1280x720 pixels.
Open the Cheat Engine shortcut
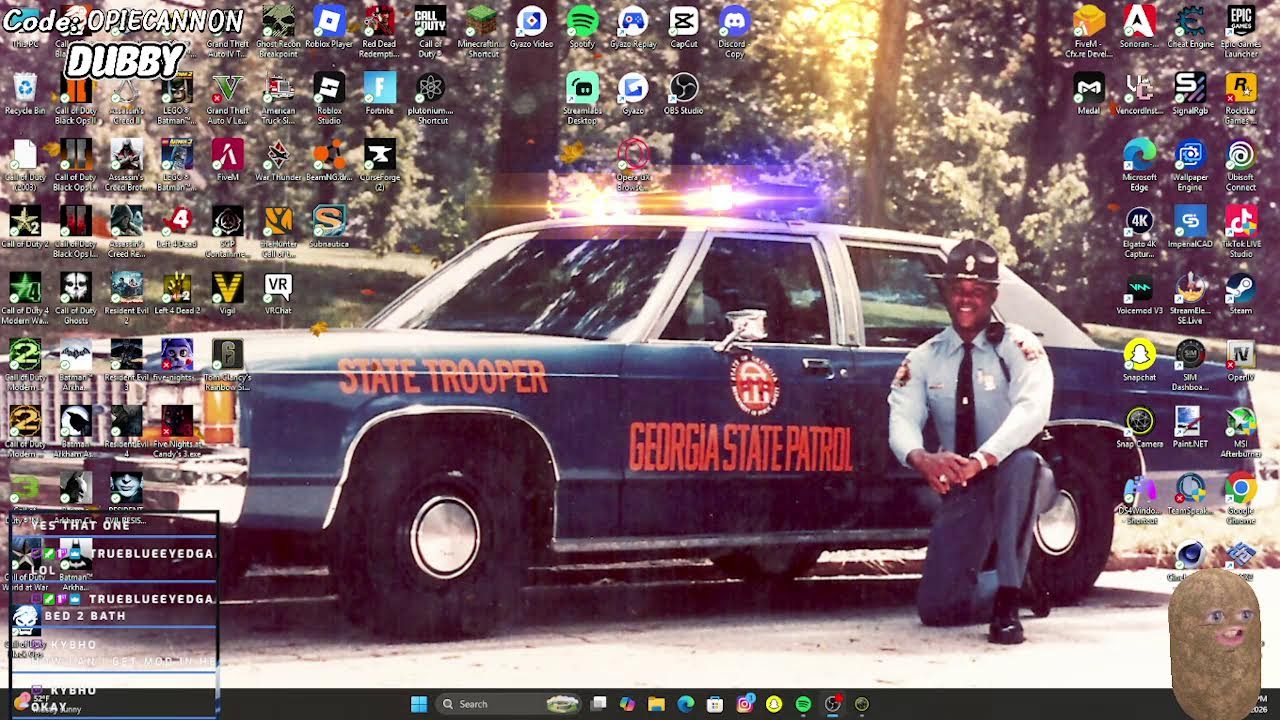click(1190, 27)
